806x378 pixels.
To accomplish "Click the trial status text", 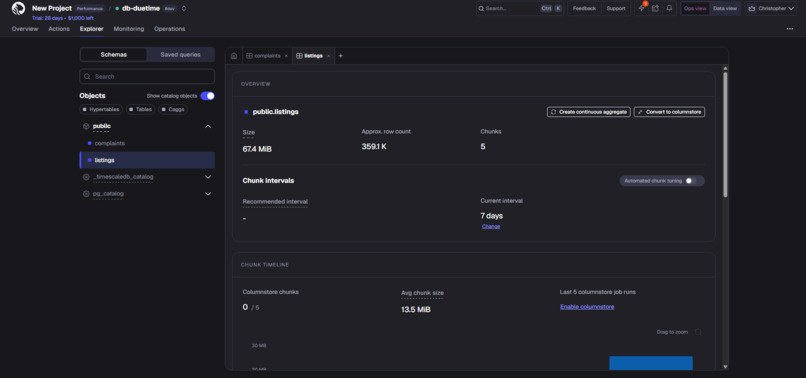I will [x=63, y=18].
